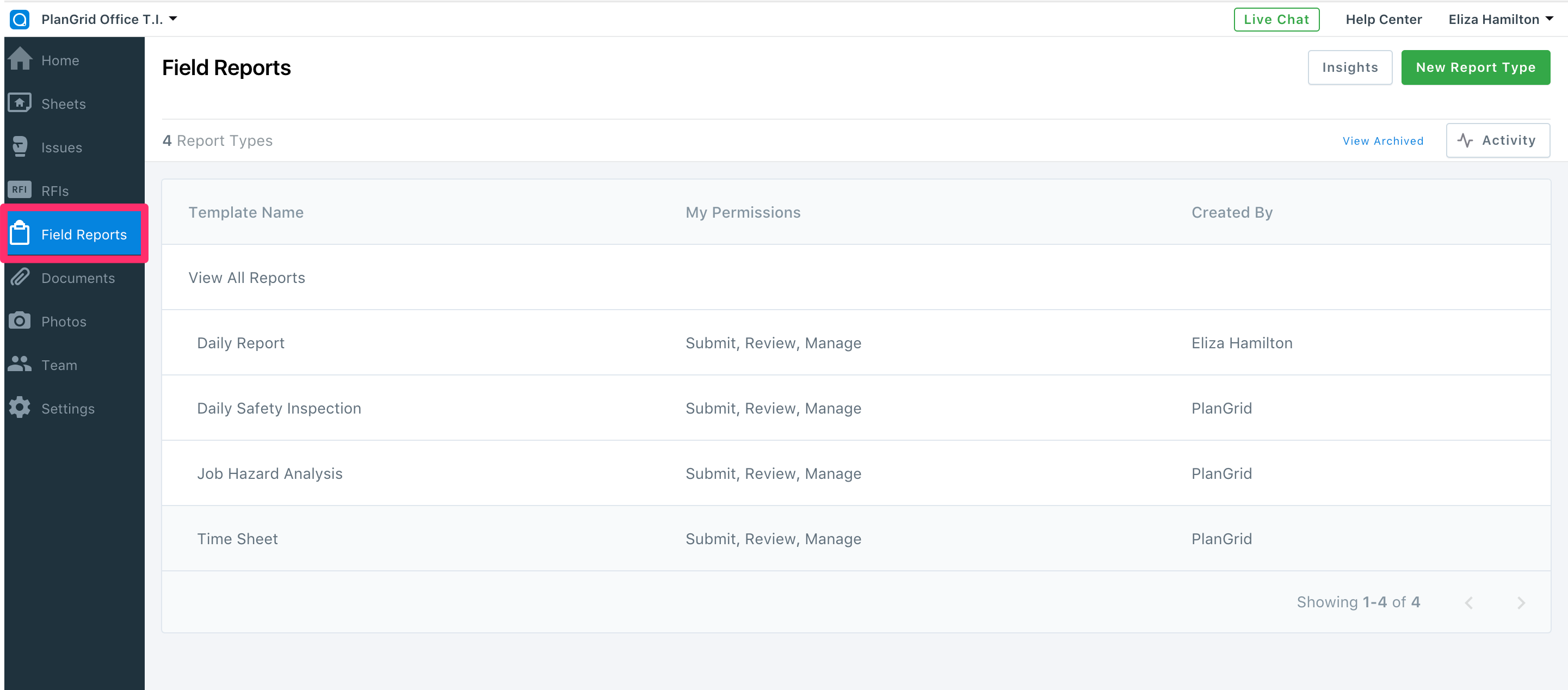1568x690 pixels.
Task: Click the Settings gear icon
Action: [x=20, y=408]
